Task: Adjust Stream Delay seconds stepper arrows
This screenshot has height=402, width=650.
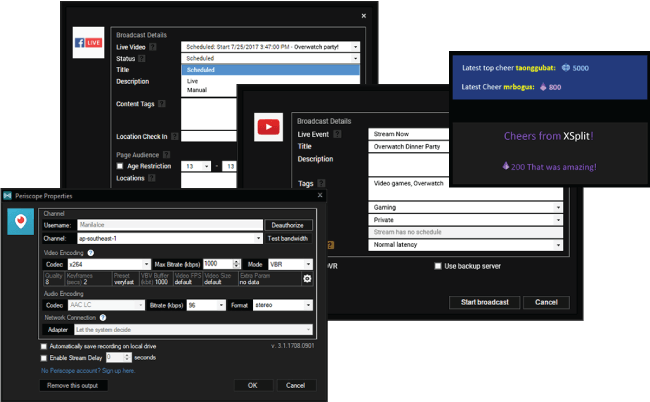Action: pyautogui.click(x=128, y=357)
